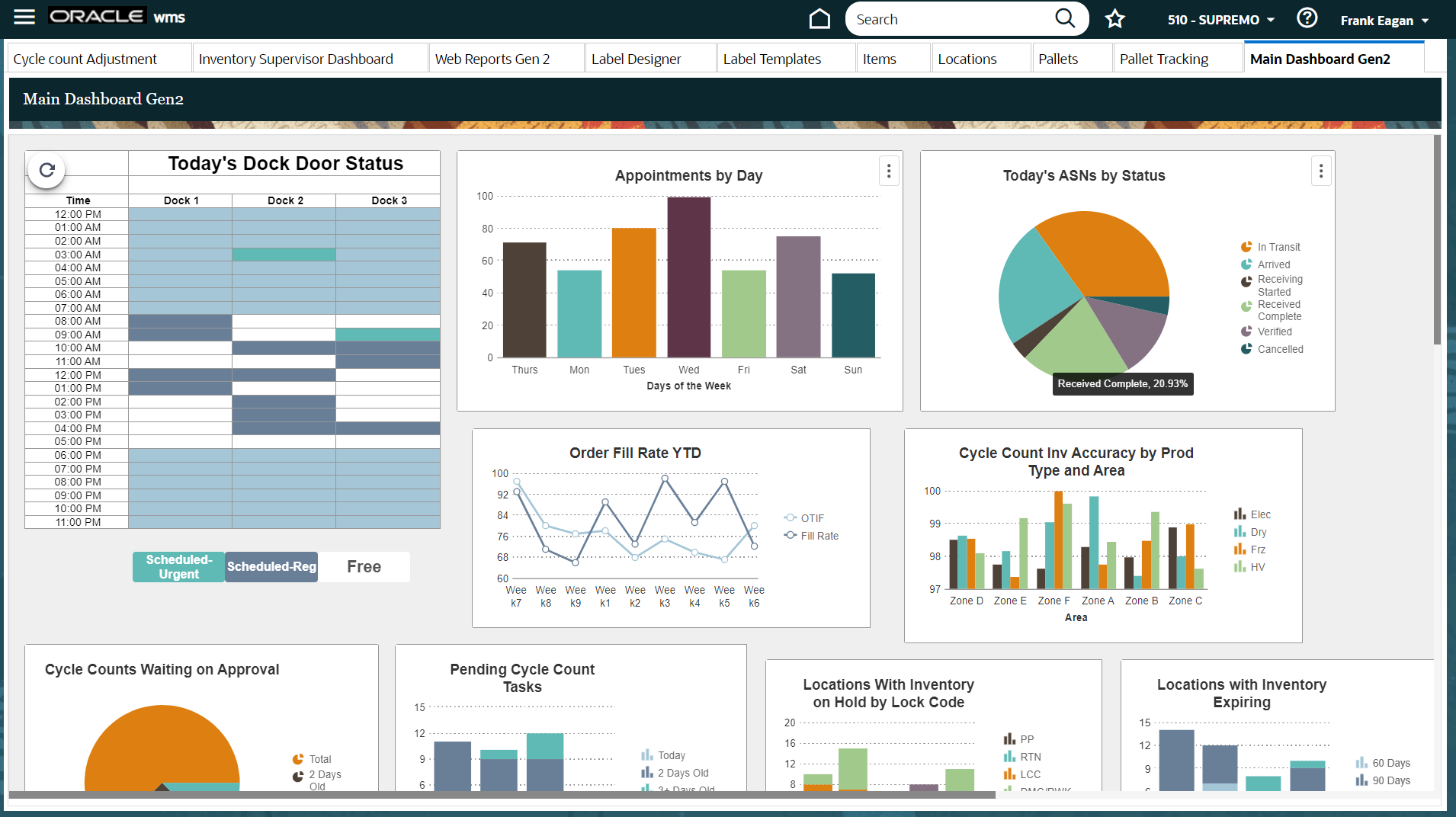
Task: Click the ORACLE wms logo
Action: pos(117,17)
